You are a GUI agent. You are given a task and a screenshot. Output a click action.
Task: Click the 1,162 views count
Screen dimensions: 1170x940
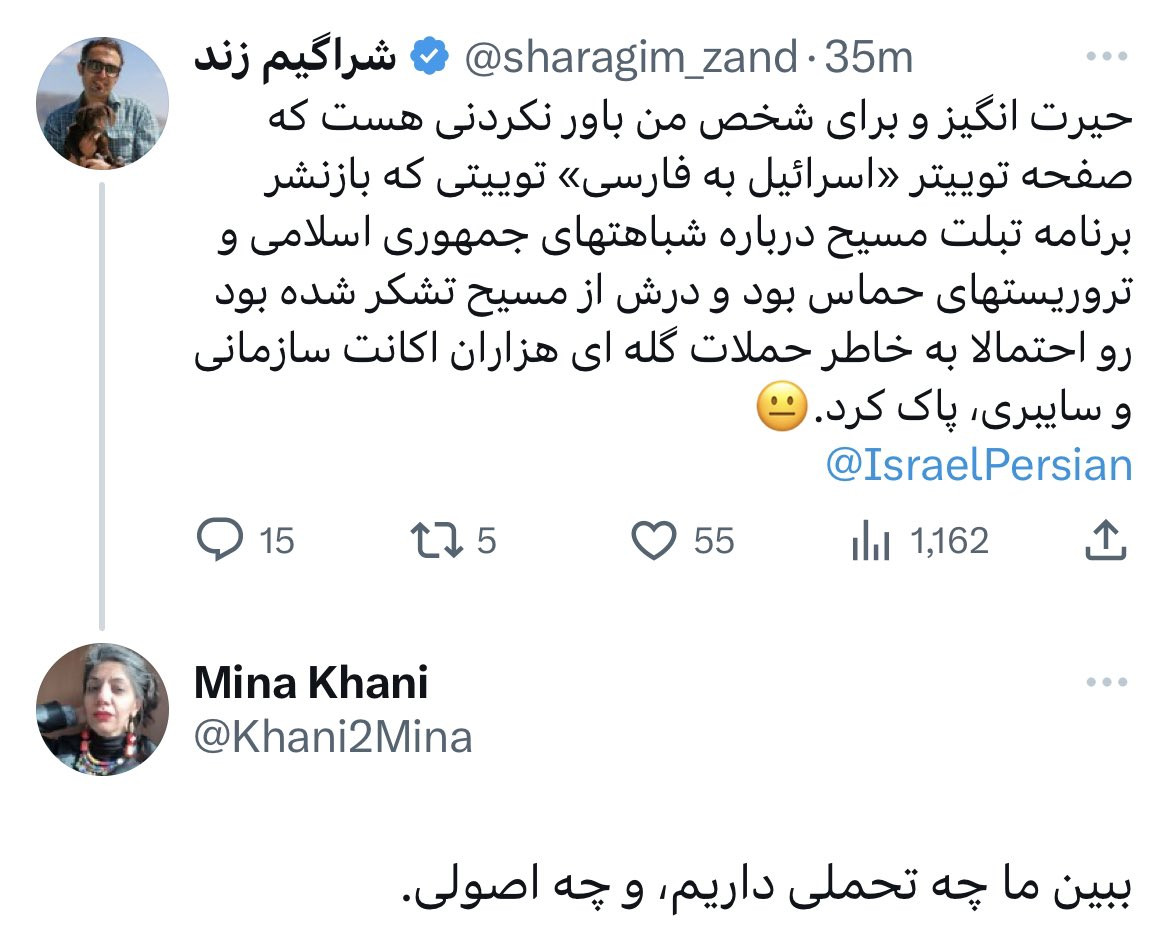tap(949, 540)
